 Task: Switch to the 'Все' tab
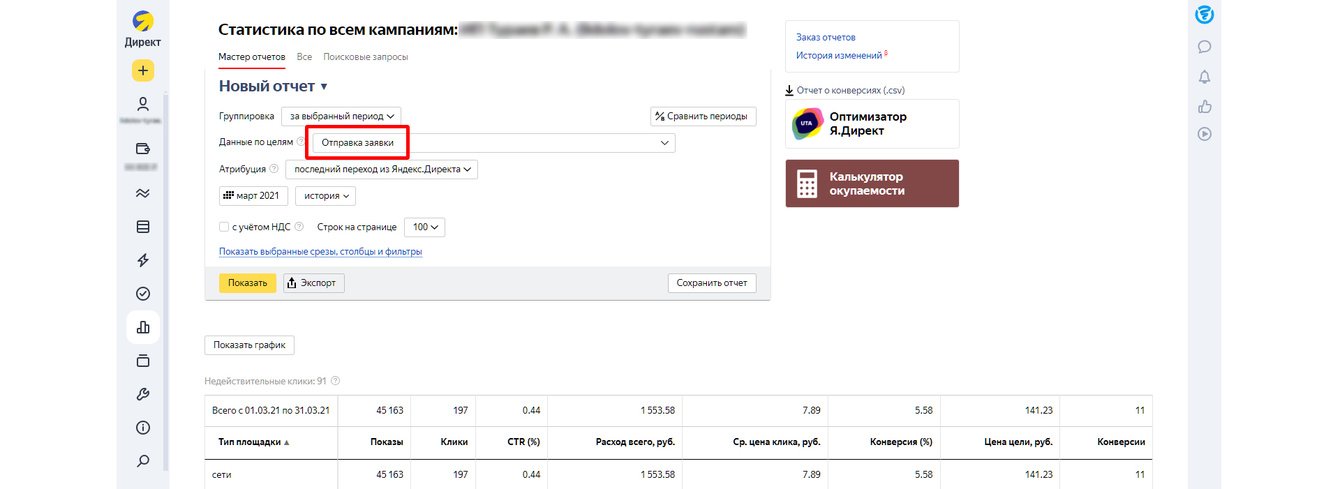pos(304,57)
